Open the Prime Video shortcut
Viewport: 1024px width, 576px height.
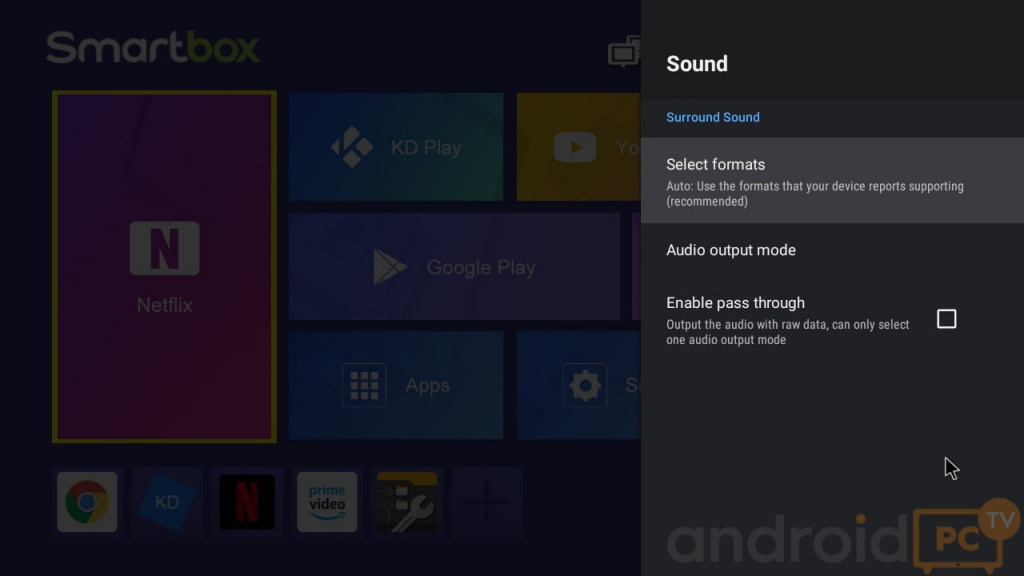click(327, 501)
